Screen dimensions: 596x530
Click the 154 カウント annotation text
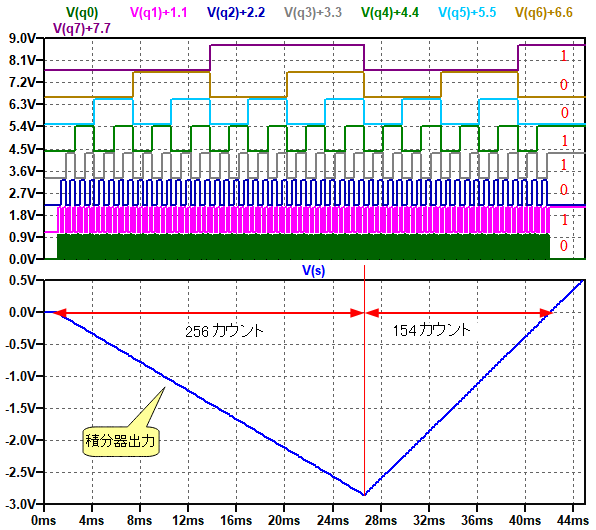[431, 330]
